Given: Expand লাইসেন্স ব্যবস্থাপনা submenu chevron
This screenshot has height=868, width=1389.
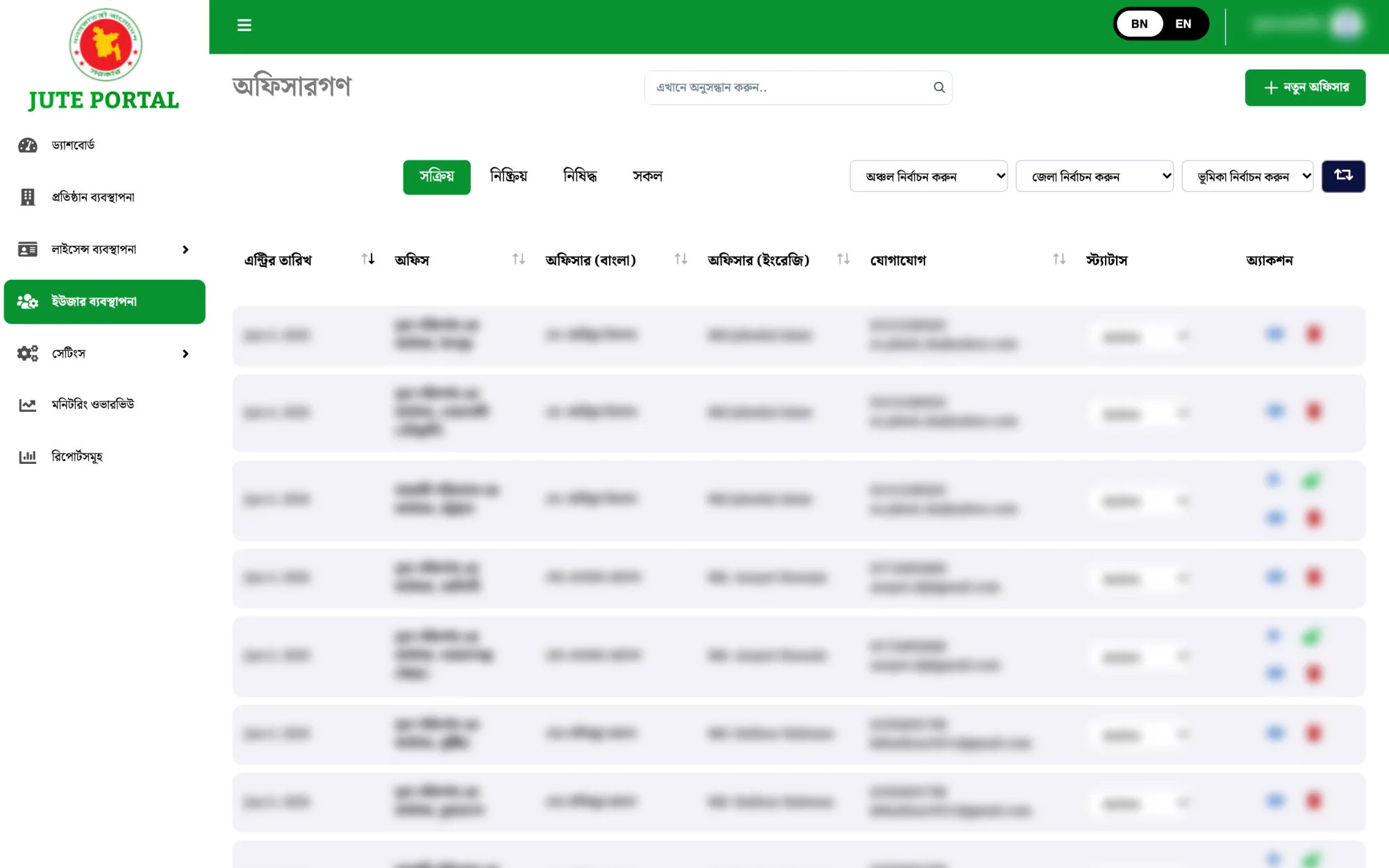Looking at the screenshot, I should click(x=185, y=249).
